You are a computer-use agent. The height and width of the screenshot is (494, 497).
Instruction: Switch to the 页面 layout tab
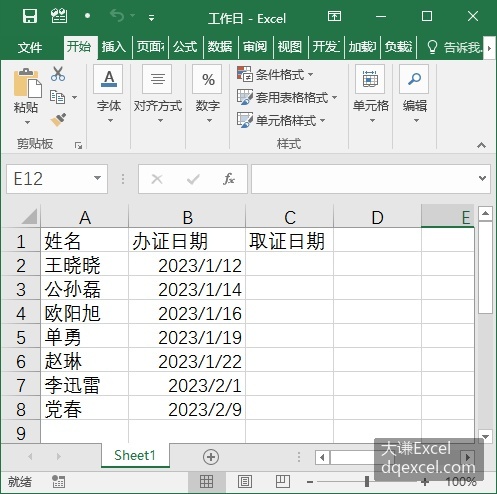click(x=150, y=47)
